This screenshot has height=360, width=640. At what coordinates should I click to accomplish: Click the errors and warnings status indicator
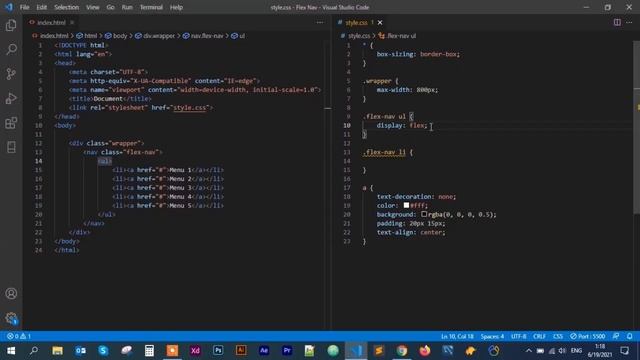tap(19, 336)
